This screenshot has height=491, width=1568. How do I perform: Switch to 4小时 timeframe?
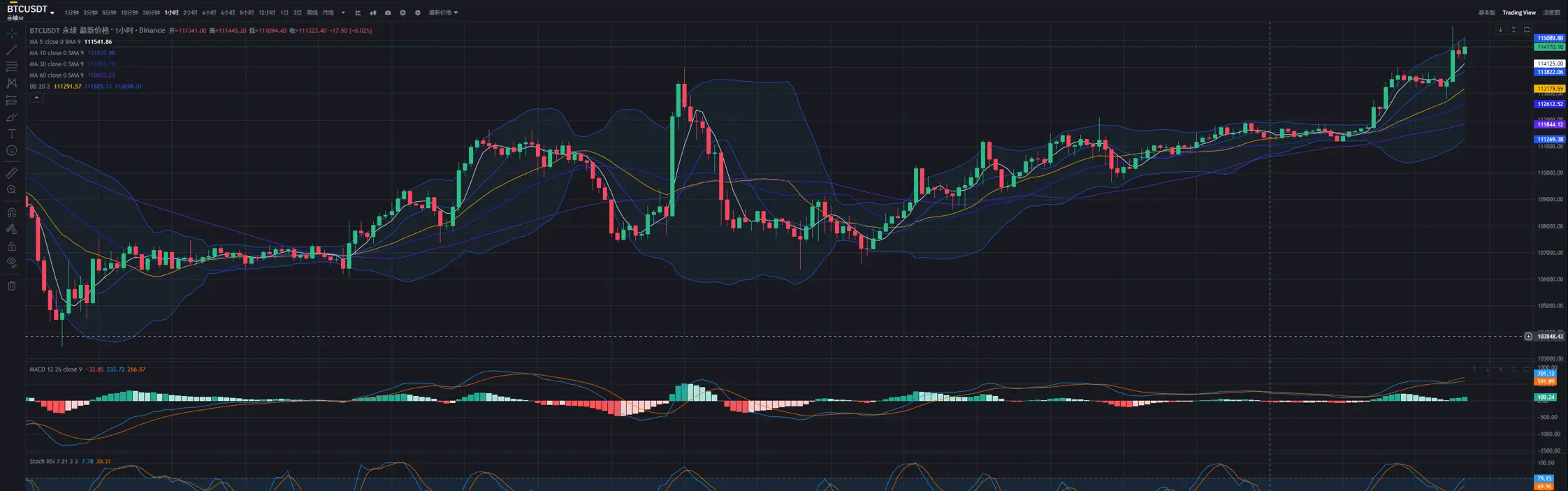coord(209,13)
